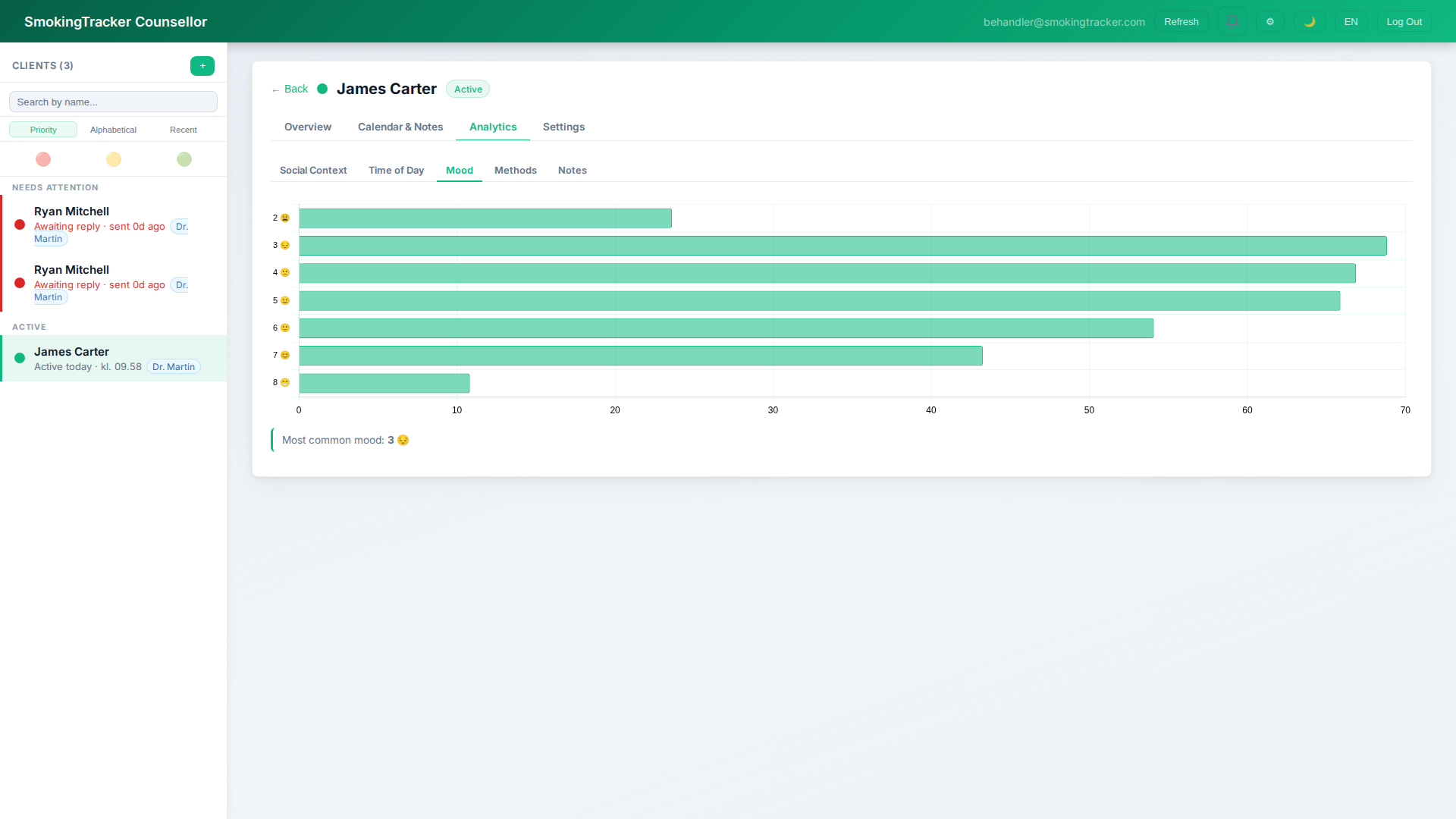Switch to the Overview tab

(307, 127)
